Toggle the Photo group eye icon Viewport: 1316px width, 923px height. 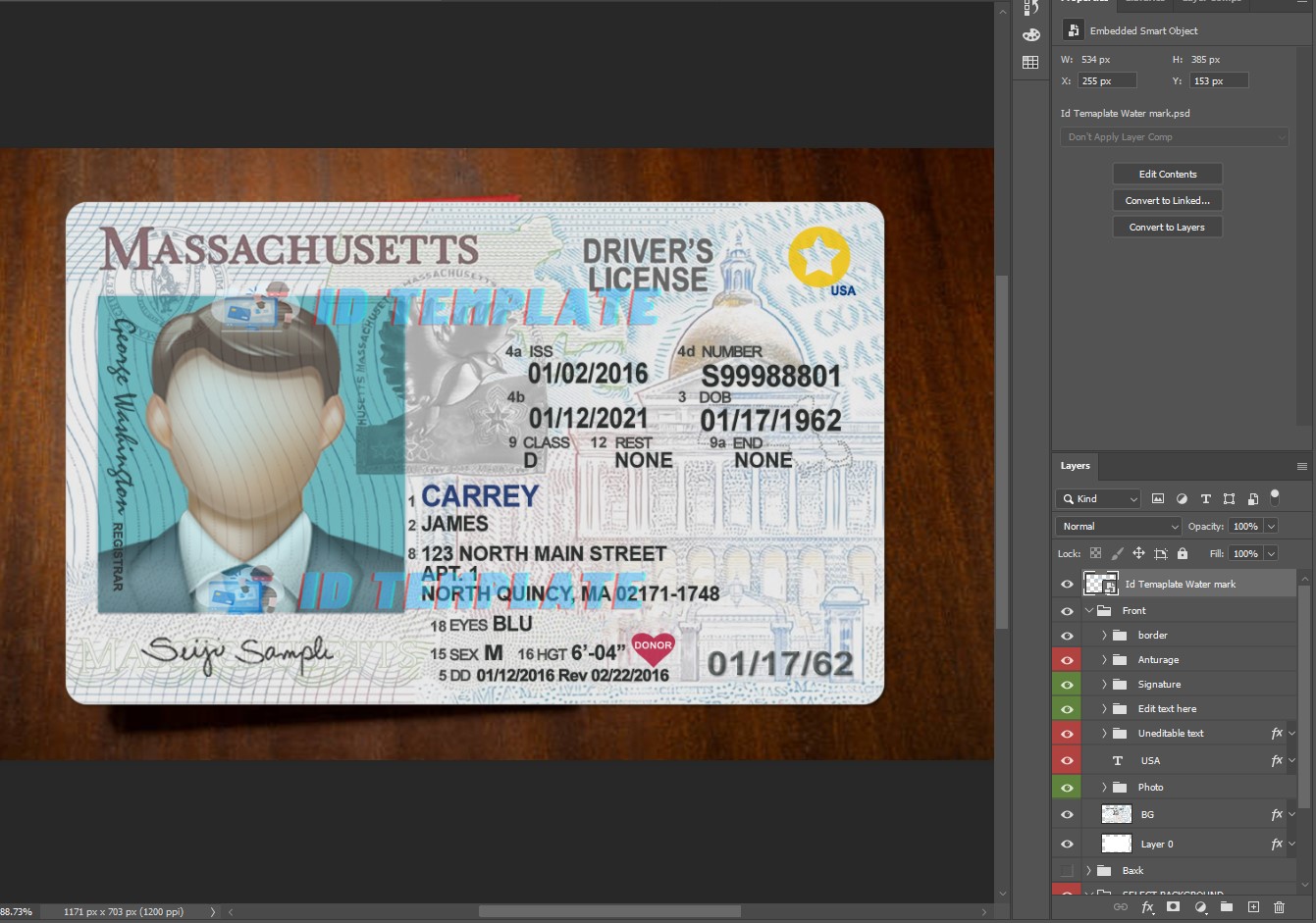pos(1067,788)
